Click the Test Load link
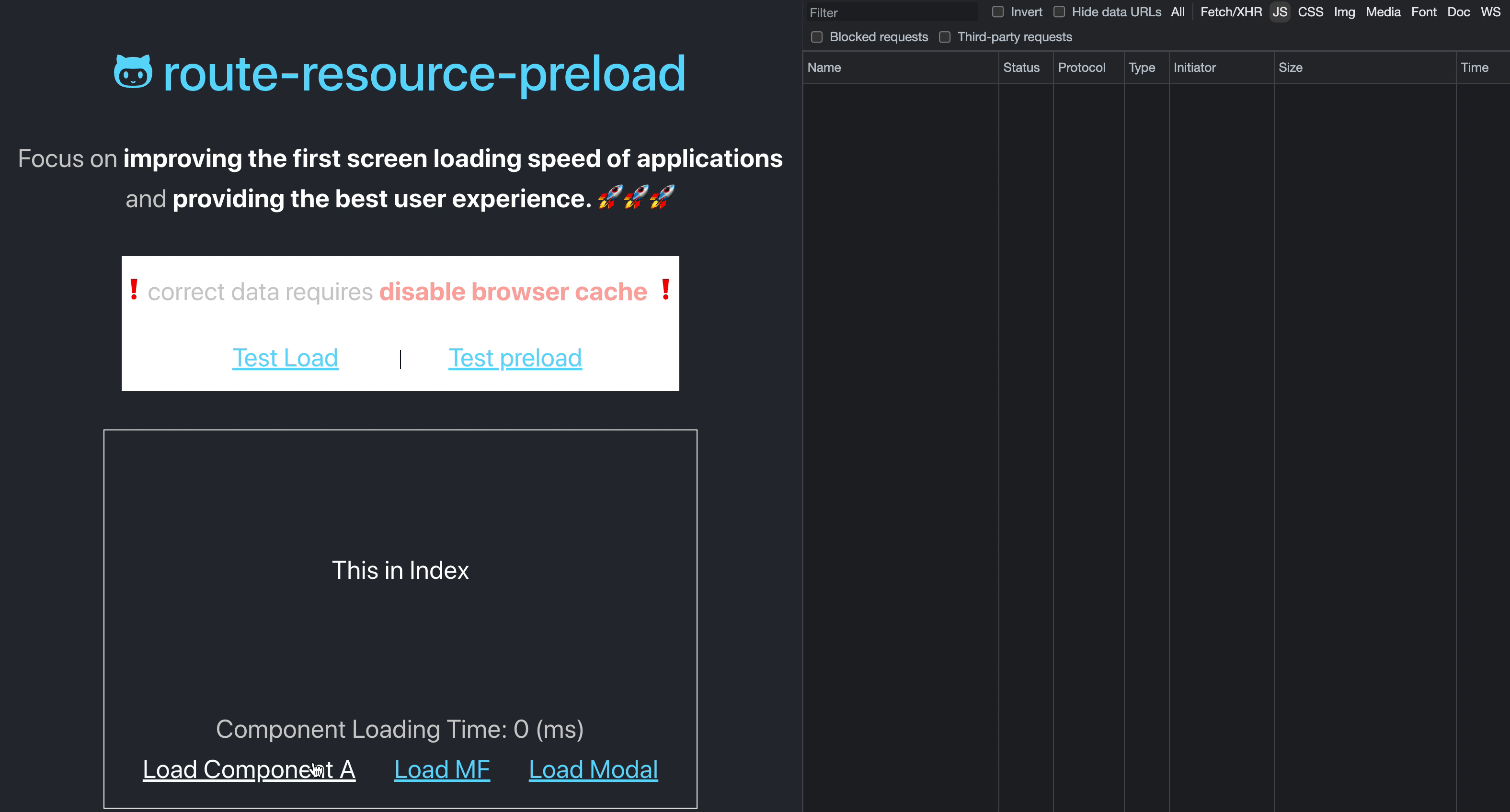The image size is (1510, 812). point(285,357)
